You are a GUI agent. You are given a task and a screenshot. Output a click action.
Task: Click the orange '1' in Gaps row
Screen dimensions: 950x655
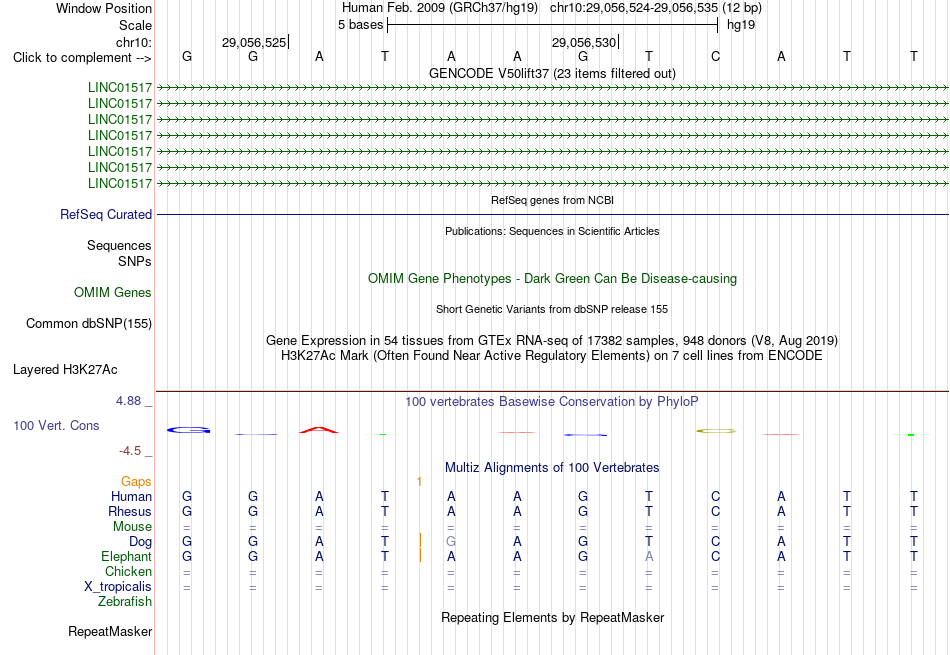coord(419,482)
